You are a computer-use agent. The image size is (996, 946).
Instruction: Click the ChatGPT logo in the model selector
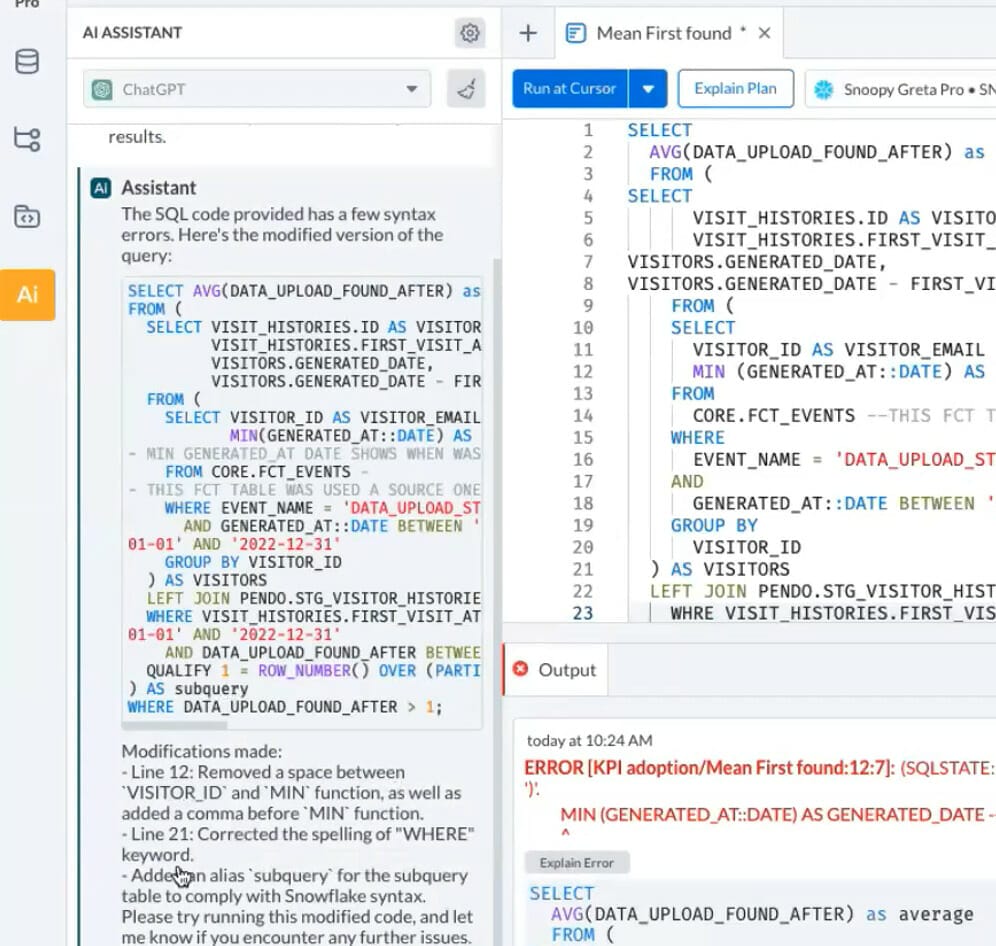coord(101,89)
